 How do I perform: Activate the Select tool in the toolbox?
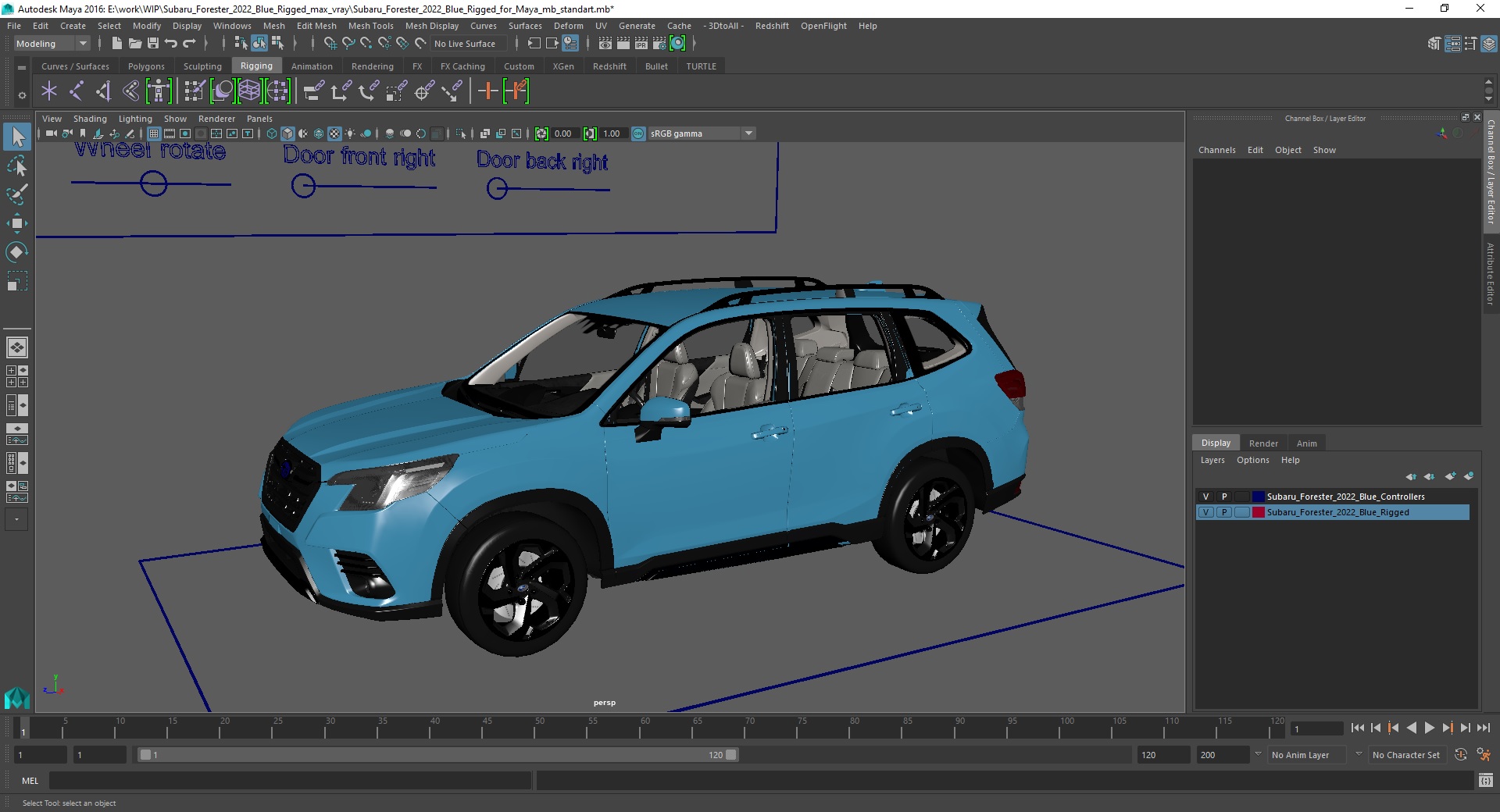[x=17, y=137]
